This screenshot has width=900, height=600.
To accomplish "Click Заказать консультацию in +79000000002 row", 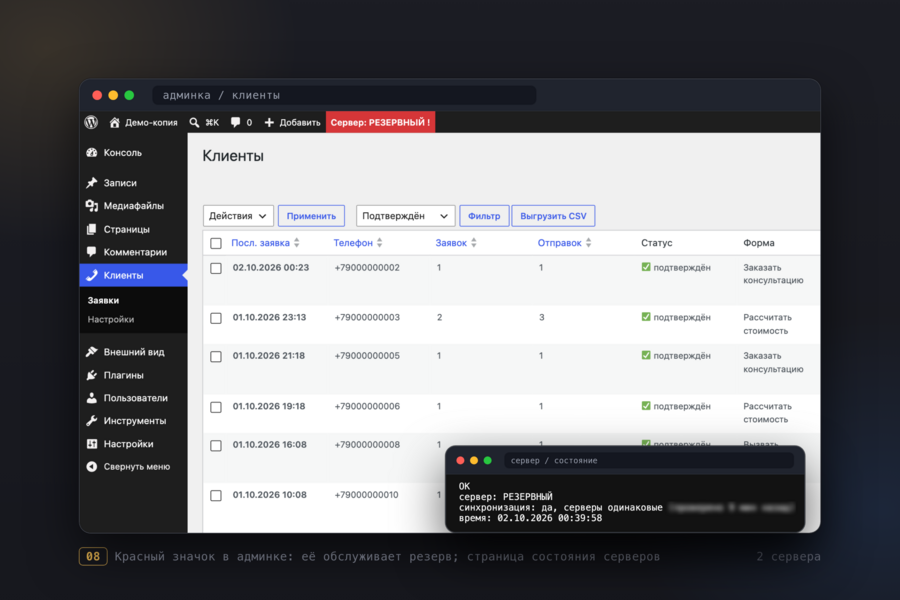I will point(773,274).
